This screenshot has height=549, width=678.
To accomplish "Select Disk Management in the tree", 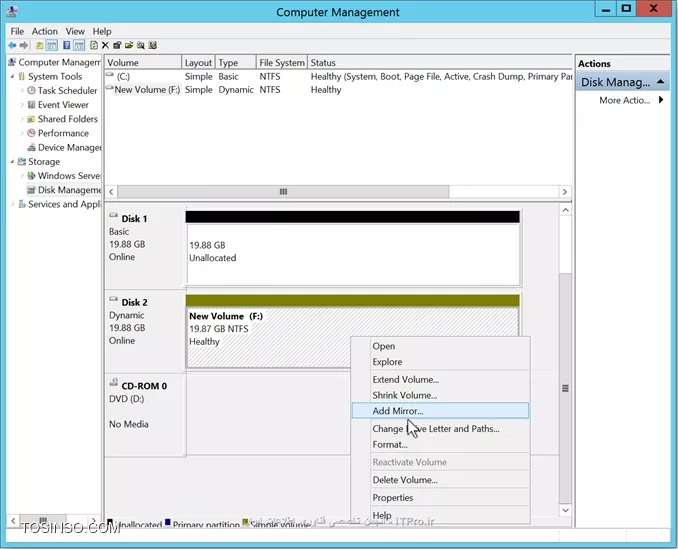I will [x=69, y=190].
